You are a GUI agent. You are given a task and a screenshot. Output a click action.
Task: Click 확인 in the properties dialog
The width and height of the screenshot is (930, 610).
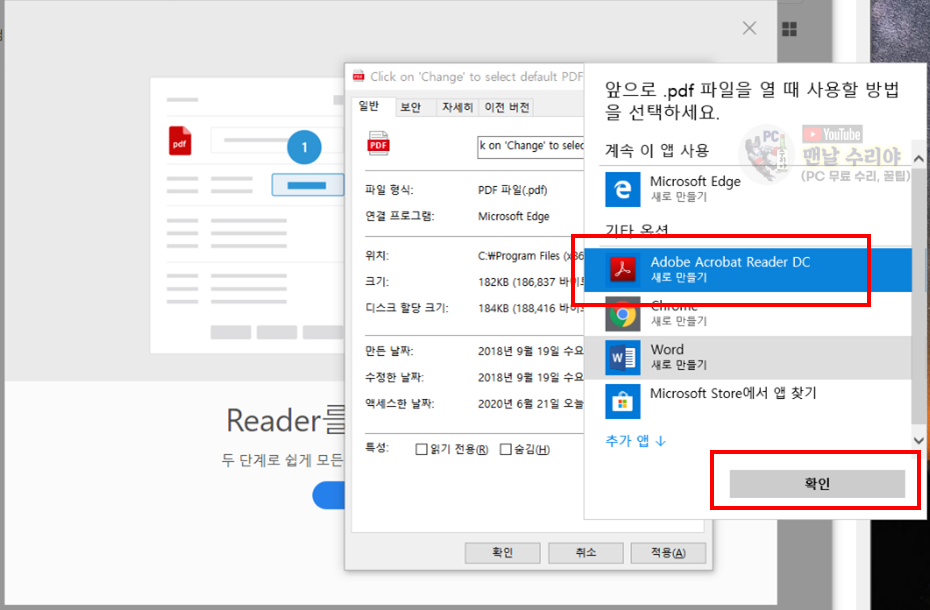click(502, 552)
